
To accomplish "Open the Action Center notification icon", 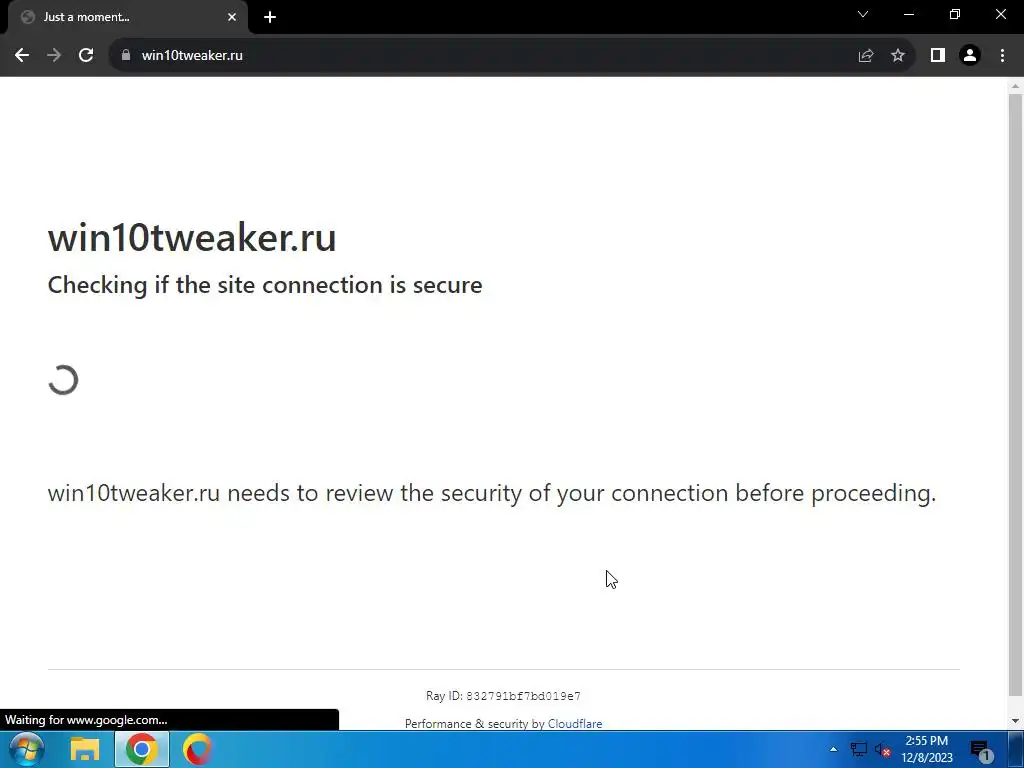I will (981, 750).
